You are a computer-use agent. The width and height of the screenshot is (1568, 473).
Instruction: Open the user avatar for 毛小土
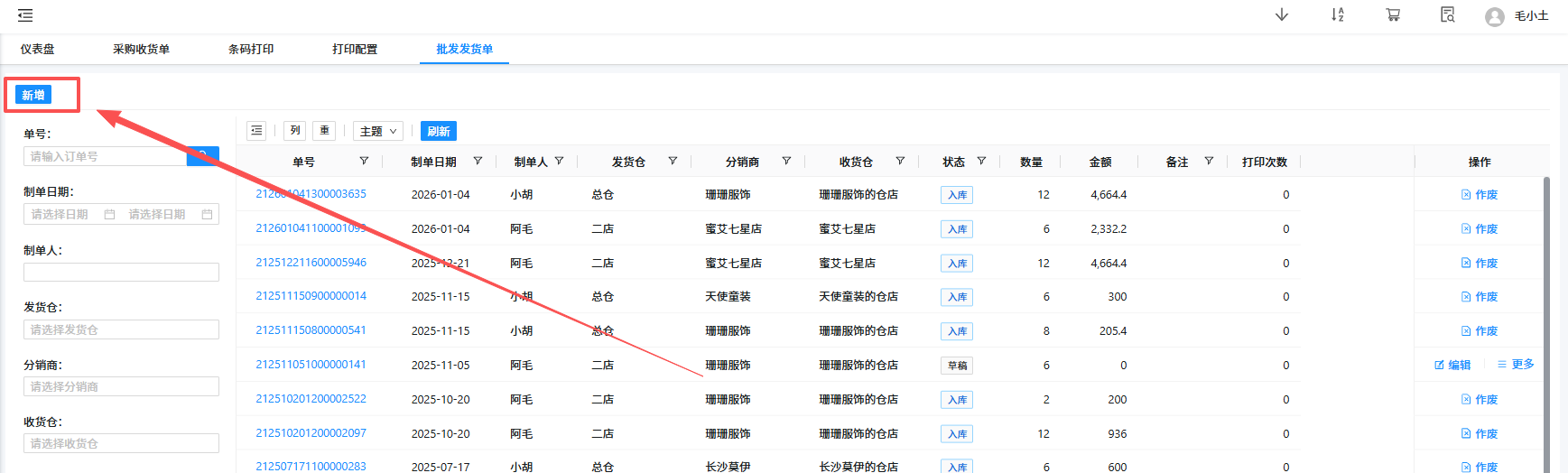point(1495,16)
